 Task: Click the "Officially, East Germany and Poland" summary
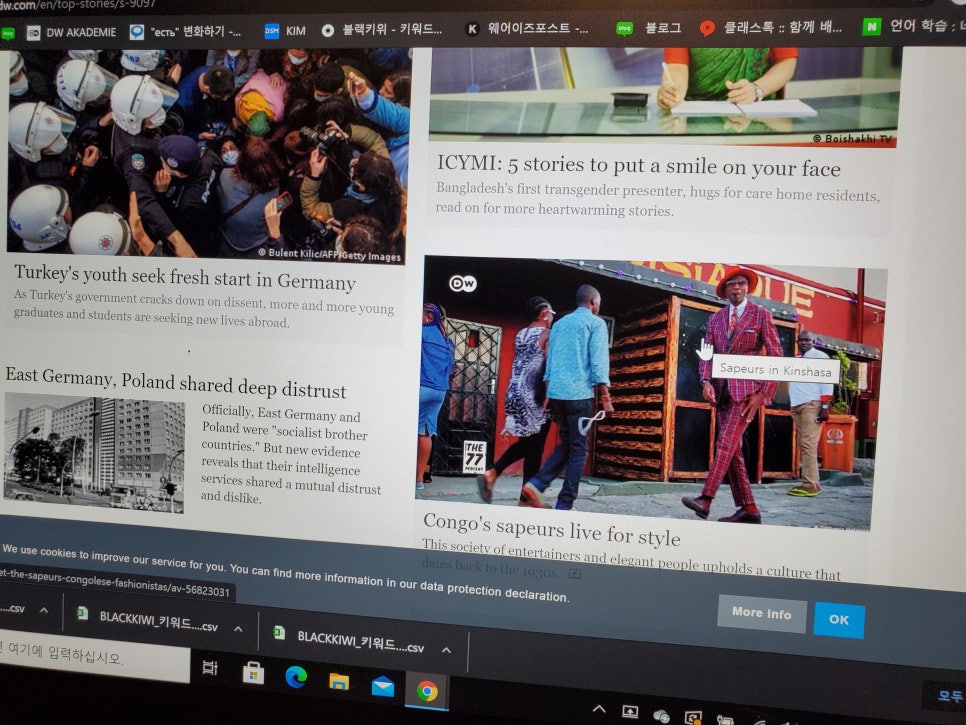coord(290,455)
